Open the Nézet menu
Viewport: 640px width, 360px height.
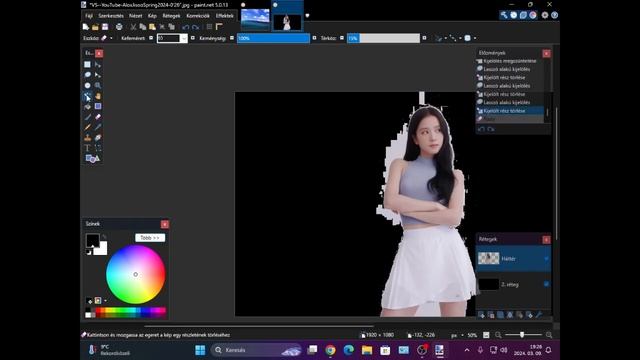[x=136, y=16]
